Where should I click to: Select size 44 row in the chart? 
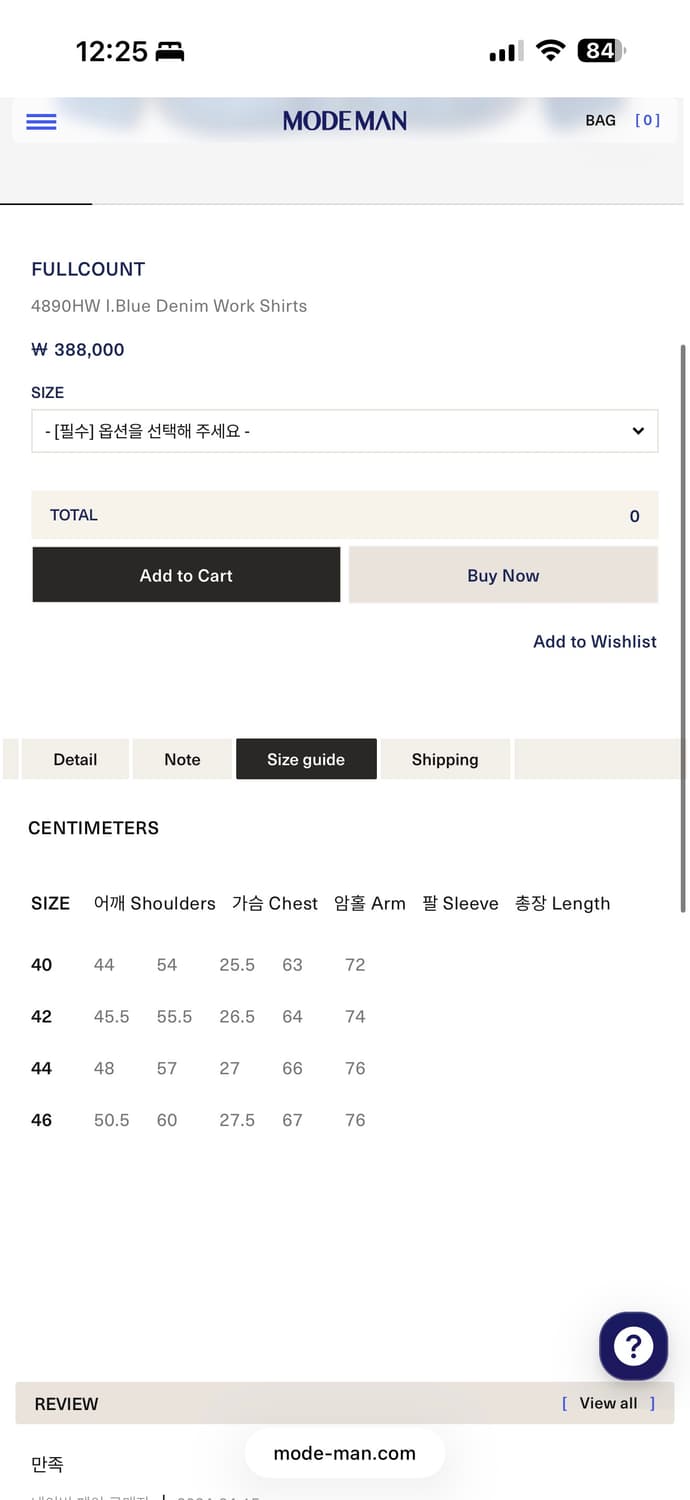pyautogui.click(x=41, y=1068)
